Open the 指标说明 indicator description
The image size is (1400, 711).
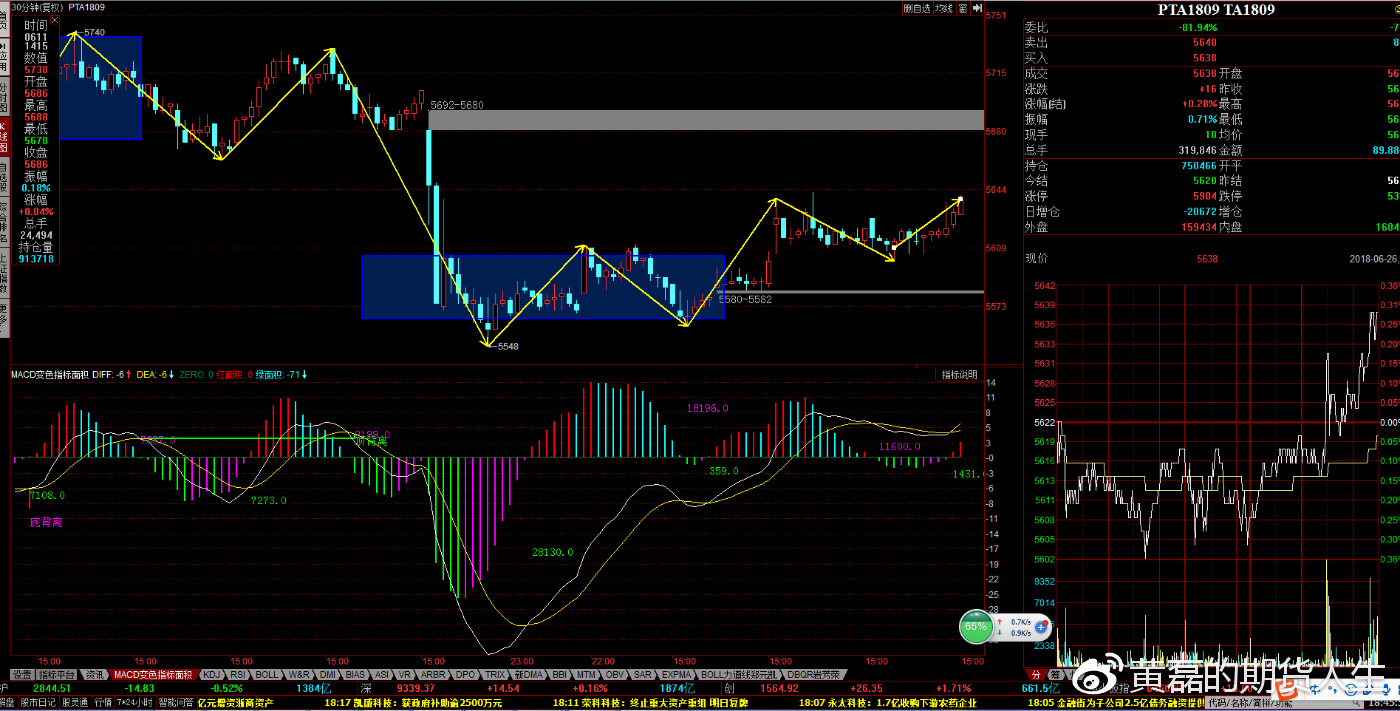coord(959,375)
